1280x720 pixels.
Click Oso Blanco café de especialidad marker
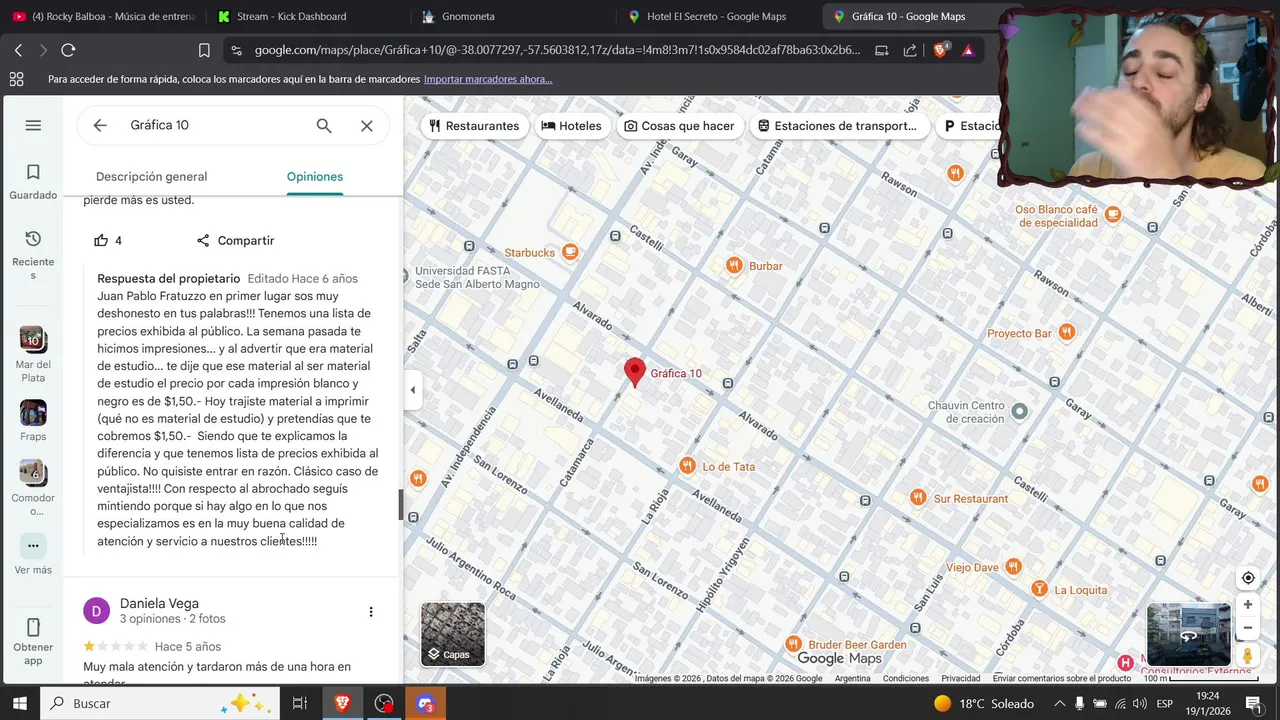click(1113, 215)
